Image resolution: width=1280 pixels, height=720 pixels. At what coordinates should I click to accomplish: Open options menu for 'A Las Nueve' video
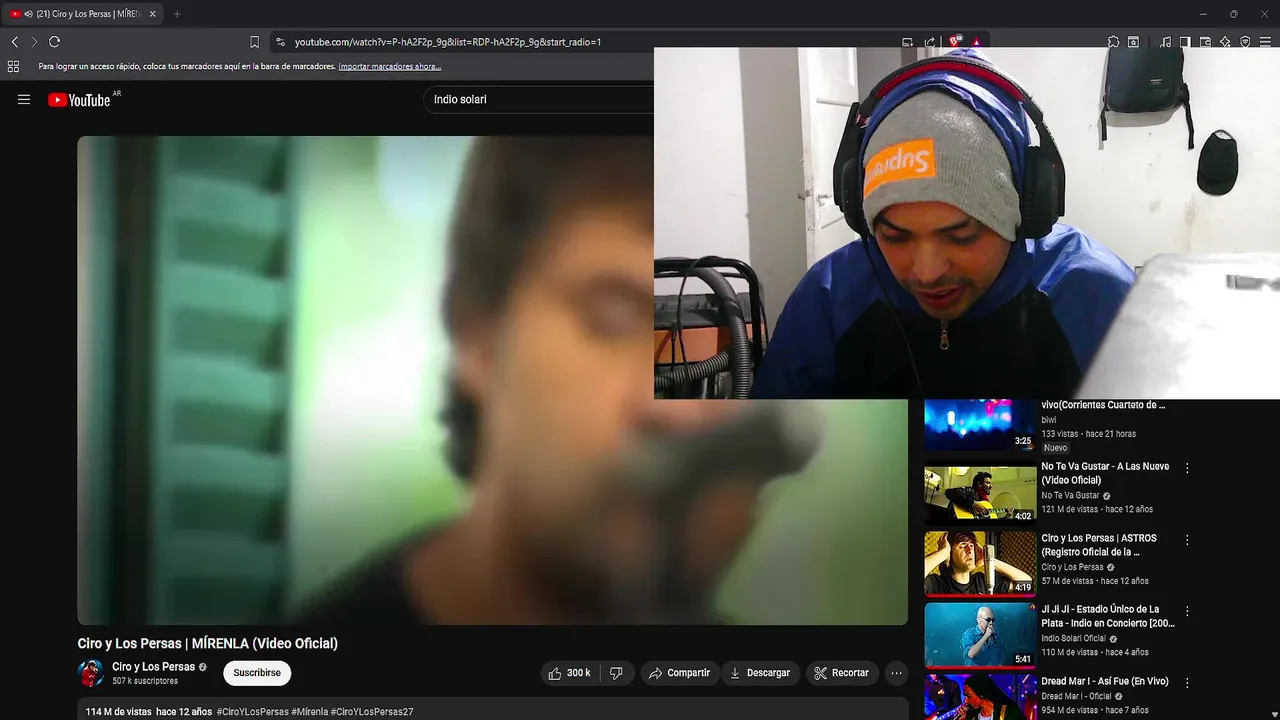click(1187, 468)
